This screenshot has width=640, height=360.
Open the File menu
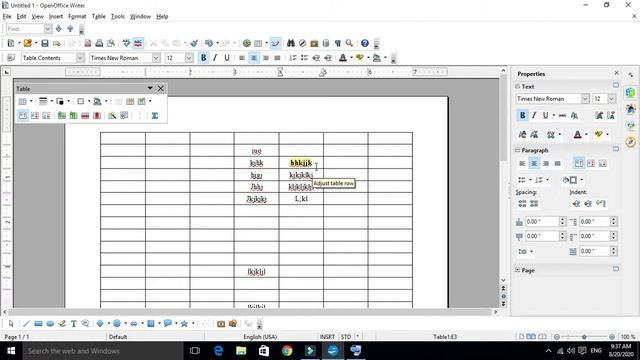coord(7,16)
